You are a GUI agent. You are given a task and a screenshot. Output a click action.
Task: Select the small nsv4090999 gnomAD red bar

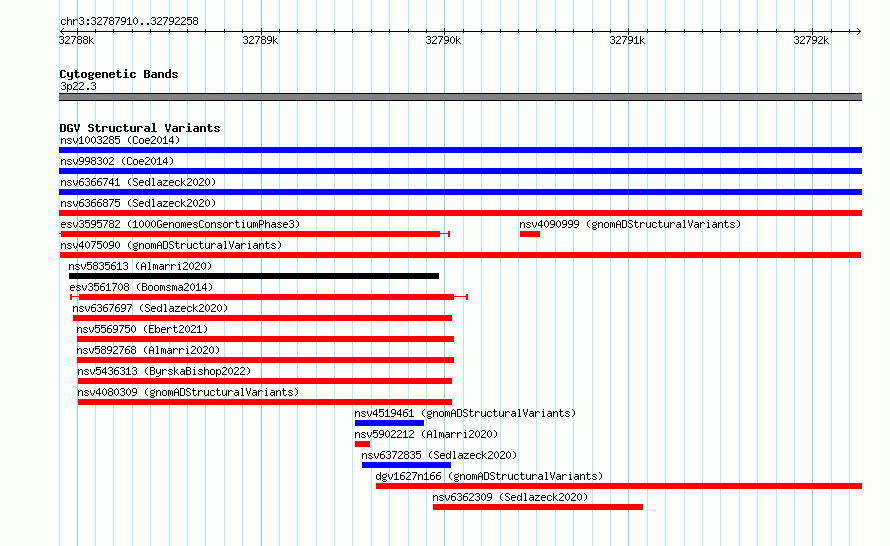point(530,234)
